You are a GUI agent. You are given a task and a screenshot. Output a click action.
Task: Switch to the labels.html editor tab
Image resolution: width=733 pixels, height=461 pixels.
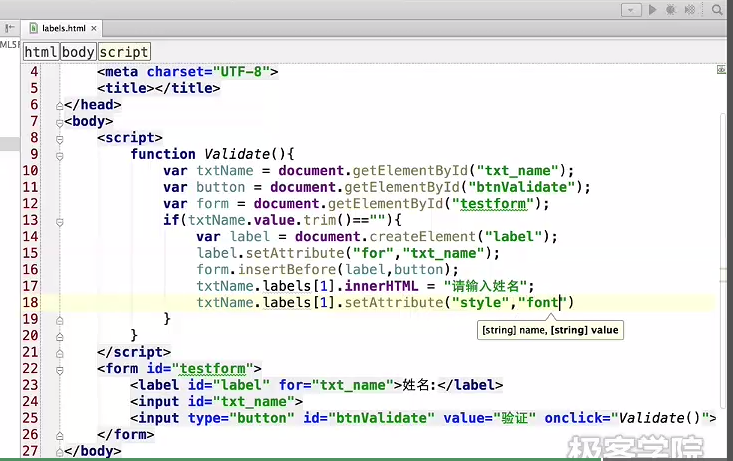[x=63, y=29]
